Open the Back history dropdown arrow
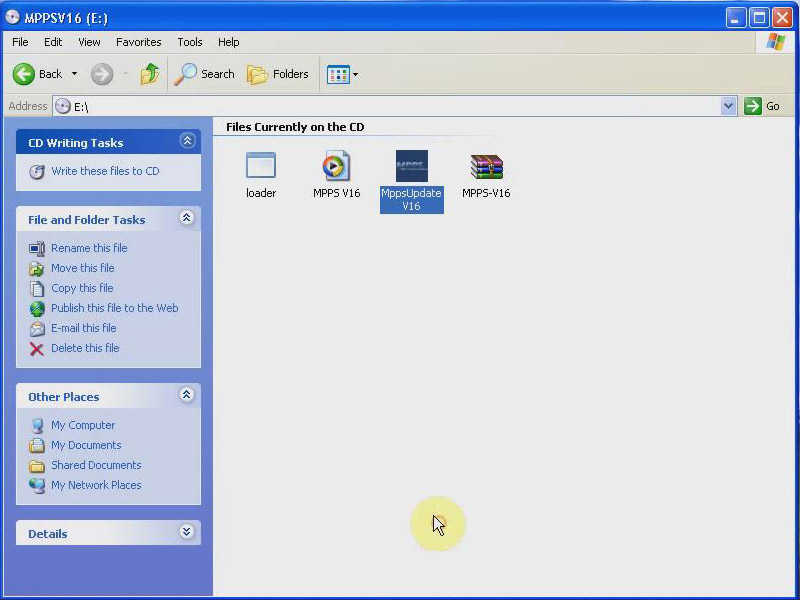Image resolution: width=800 pixels, height=600 pixels. [74, 74]
